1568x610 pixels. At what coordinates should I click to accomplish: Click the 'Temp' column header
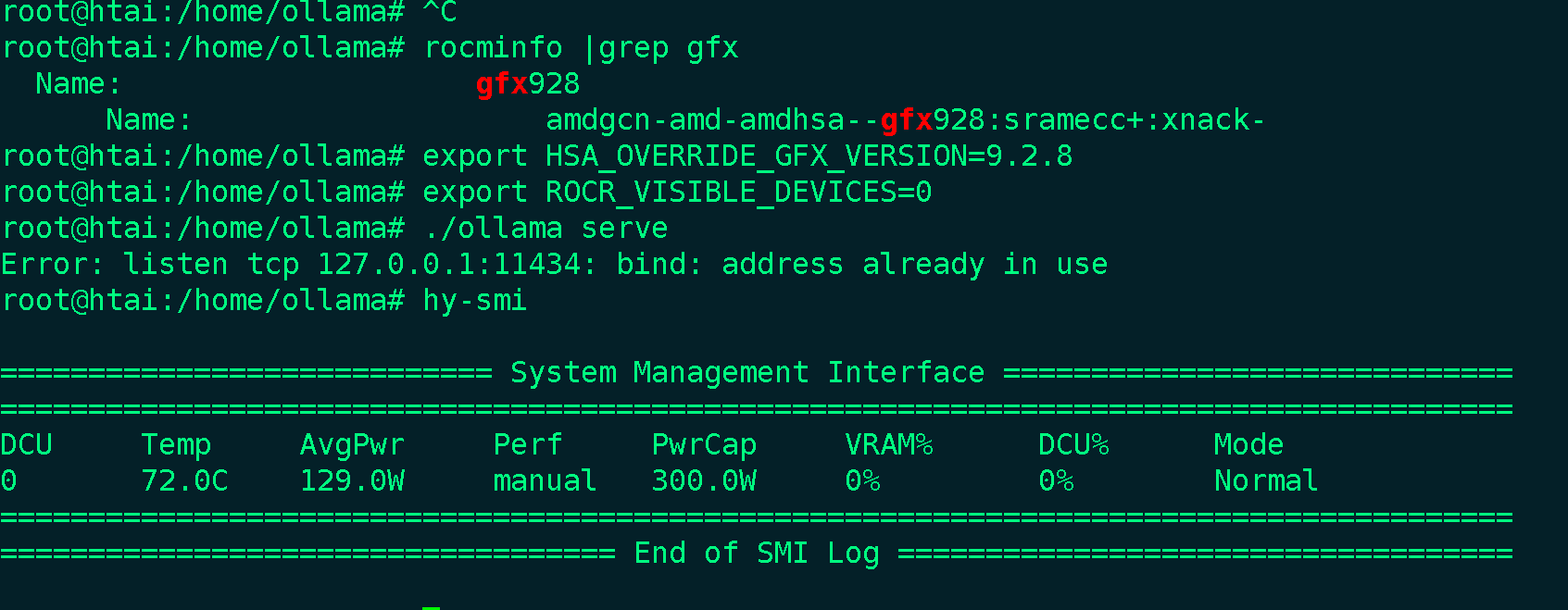tap(176, 445)
